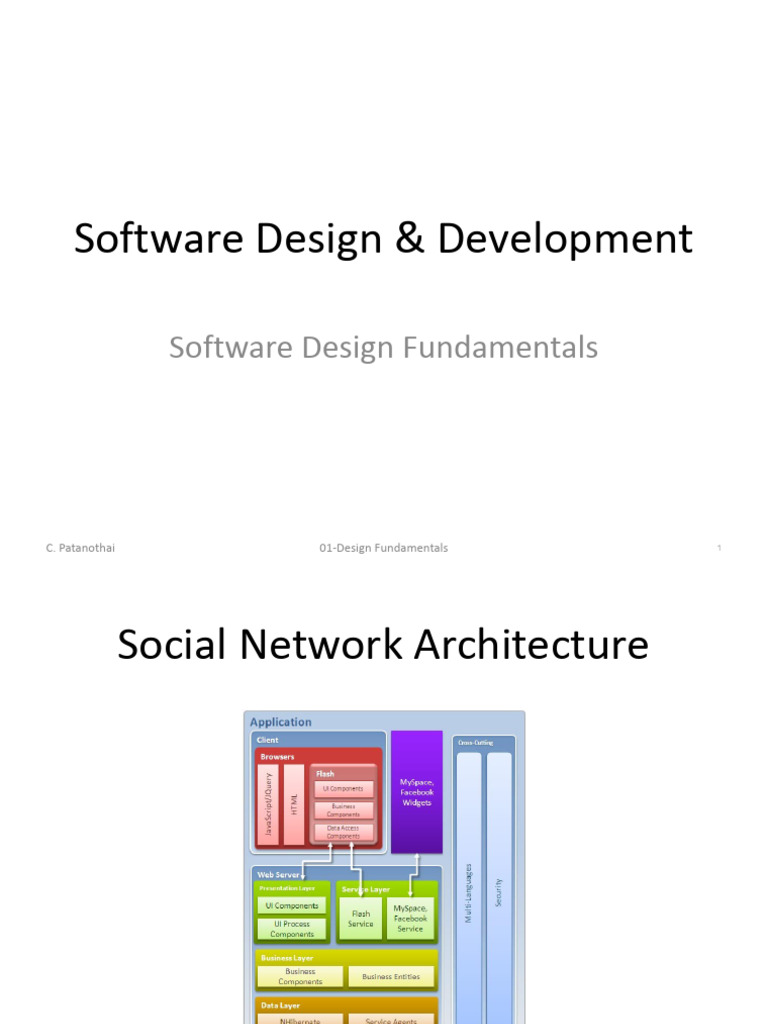768x1024 pixels.
Task: Select the vertical "Multi-Languages" column
Action: pos(469,889)
